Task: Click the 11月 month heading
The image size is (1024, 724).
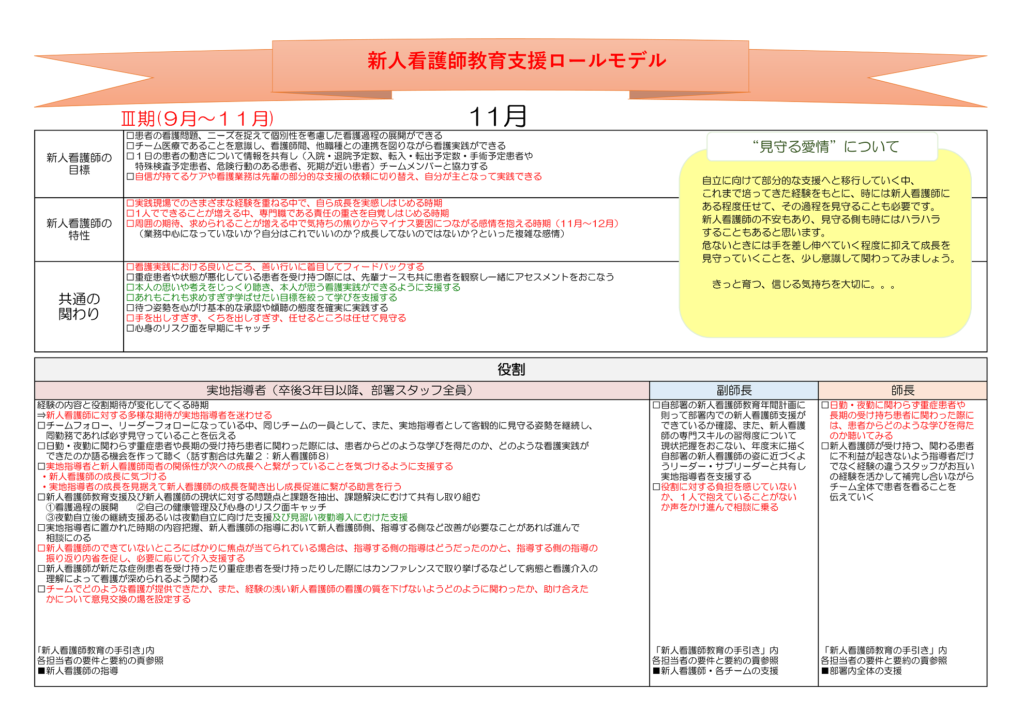Action: 498,116
